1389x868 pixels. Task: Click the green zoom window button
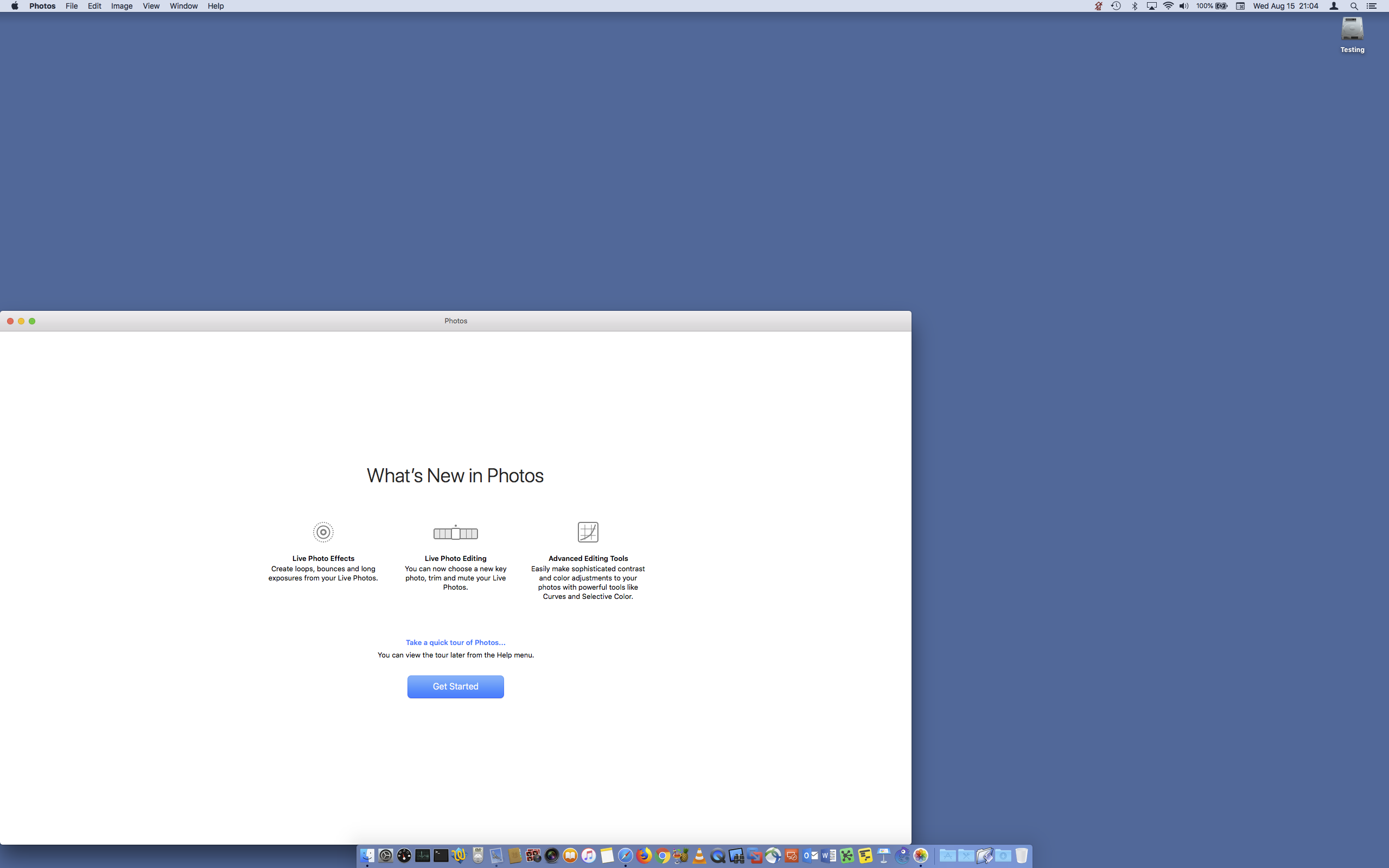[x=32, y=321]
